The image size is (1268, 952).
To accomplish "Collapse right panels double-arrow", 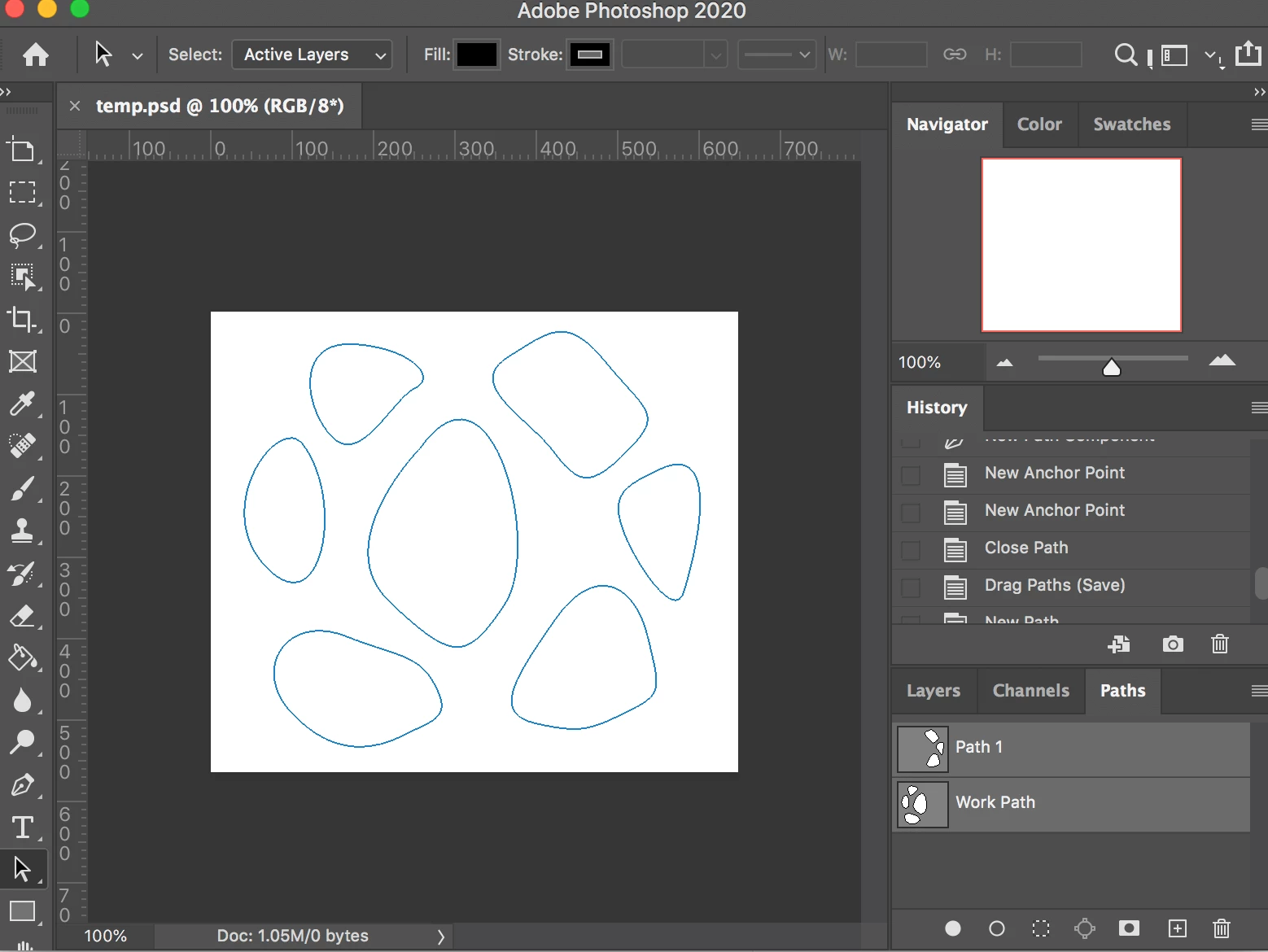I will point(1259,92).
